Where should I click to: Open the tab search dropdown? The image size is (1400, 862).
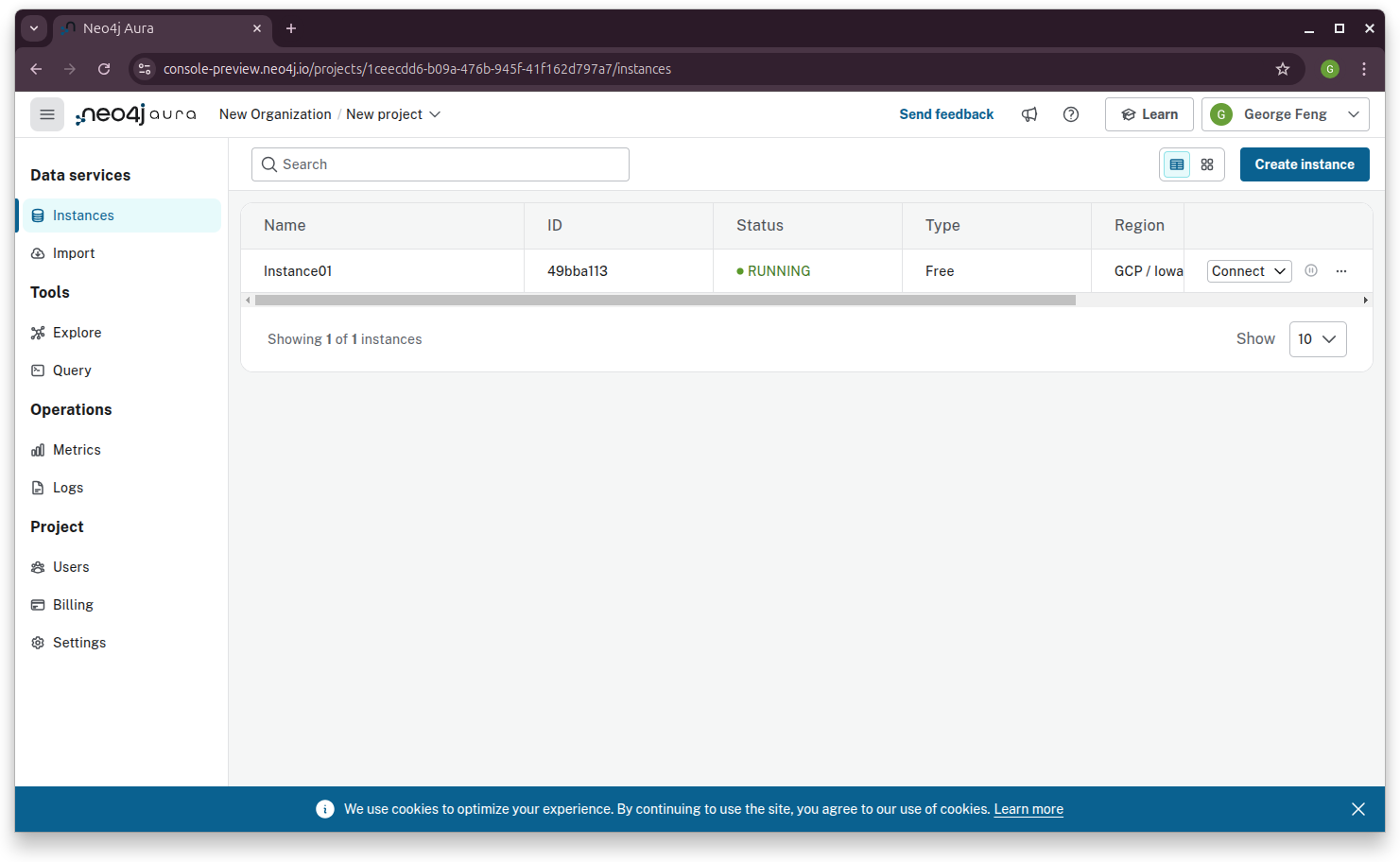(34, 28)
